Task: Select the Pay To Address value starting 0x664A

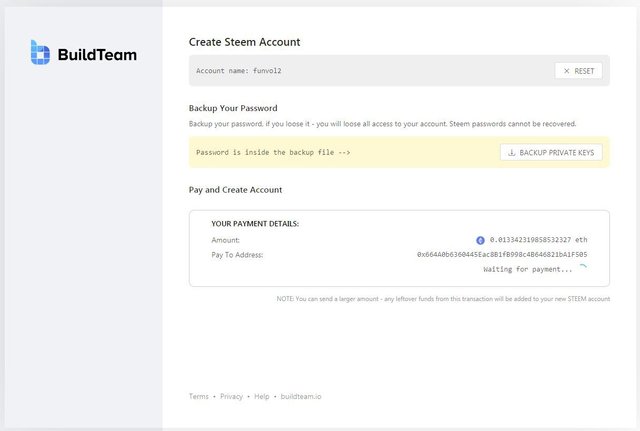Action: (x=502, y=254)
